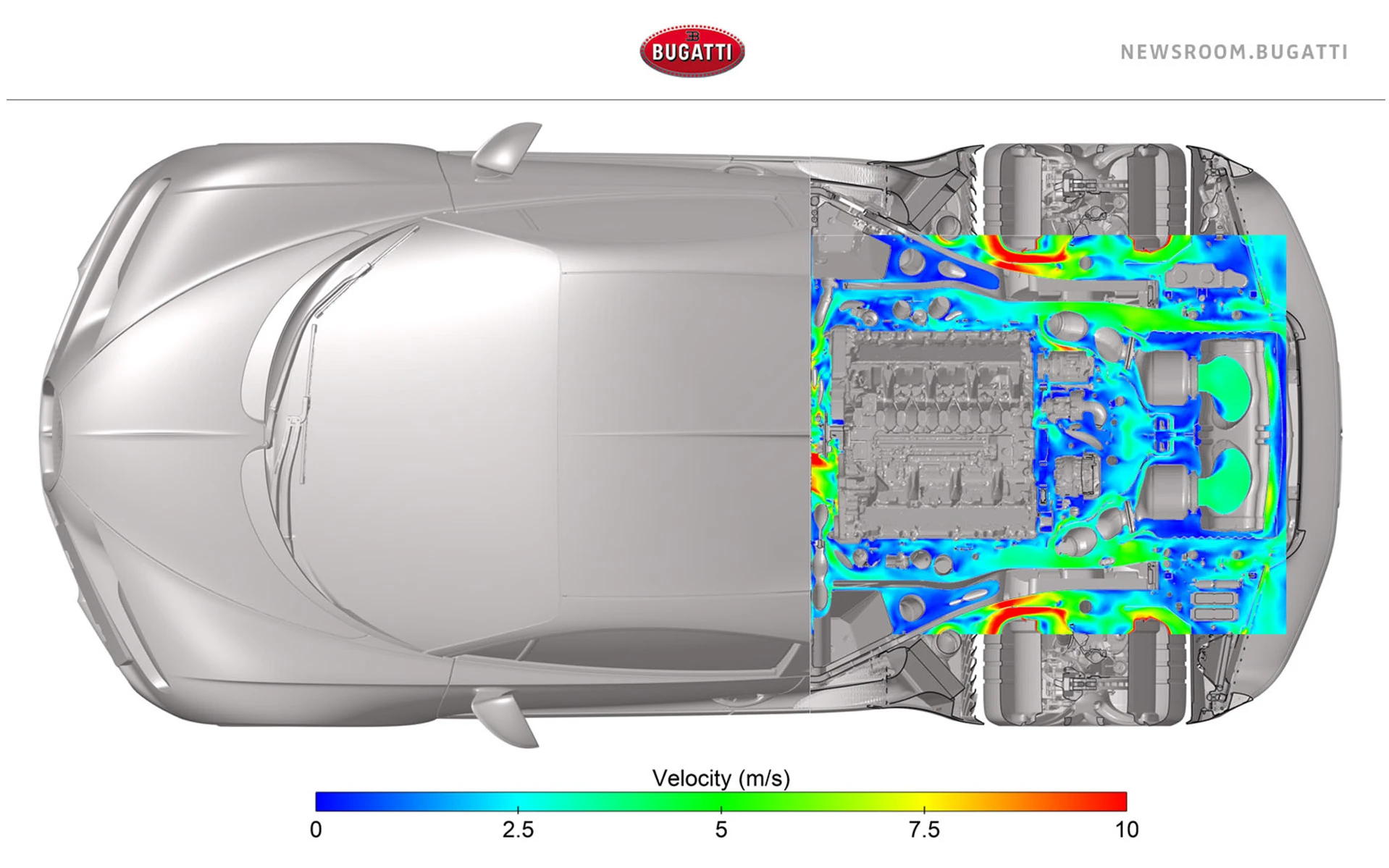
Task: Click the red end of velocity color bar
Action: [1115, 801]
